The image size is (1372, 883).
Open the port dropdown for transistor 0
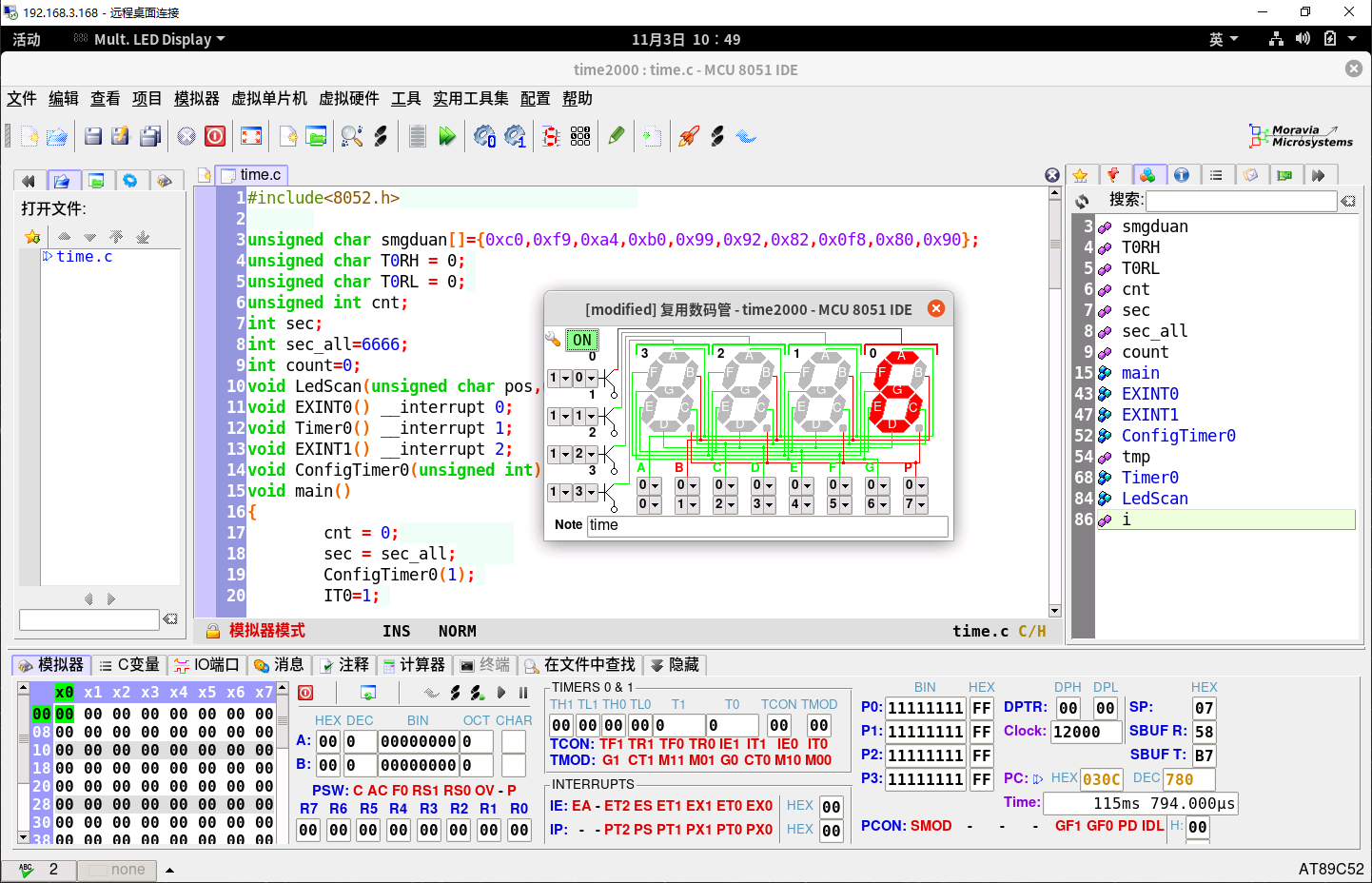pyautogui.click(x=559, y=378)
